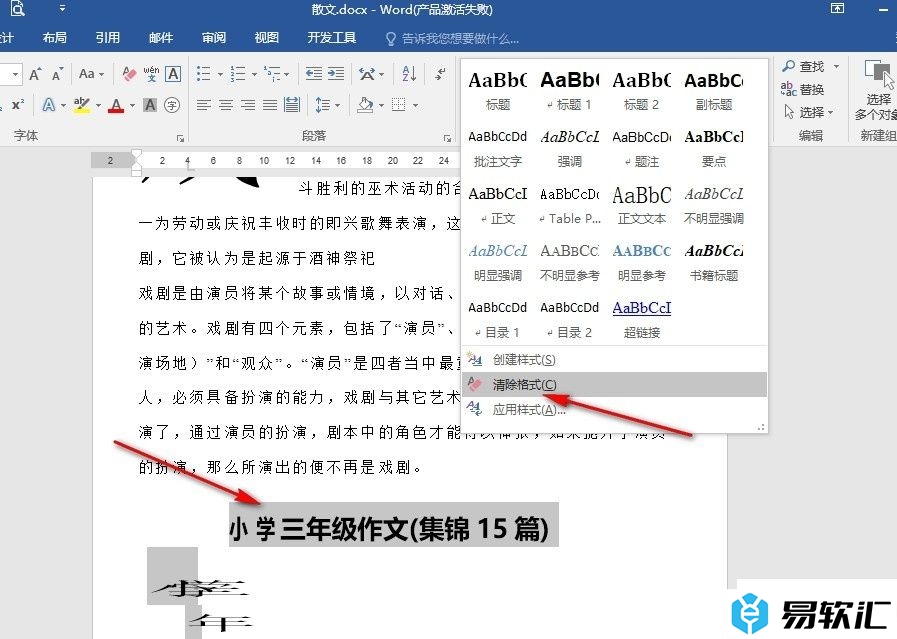Decrease the paragraph indent

[313, 74]
